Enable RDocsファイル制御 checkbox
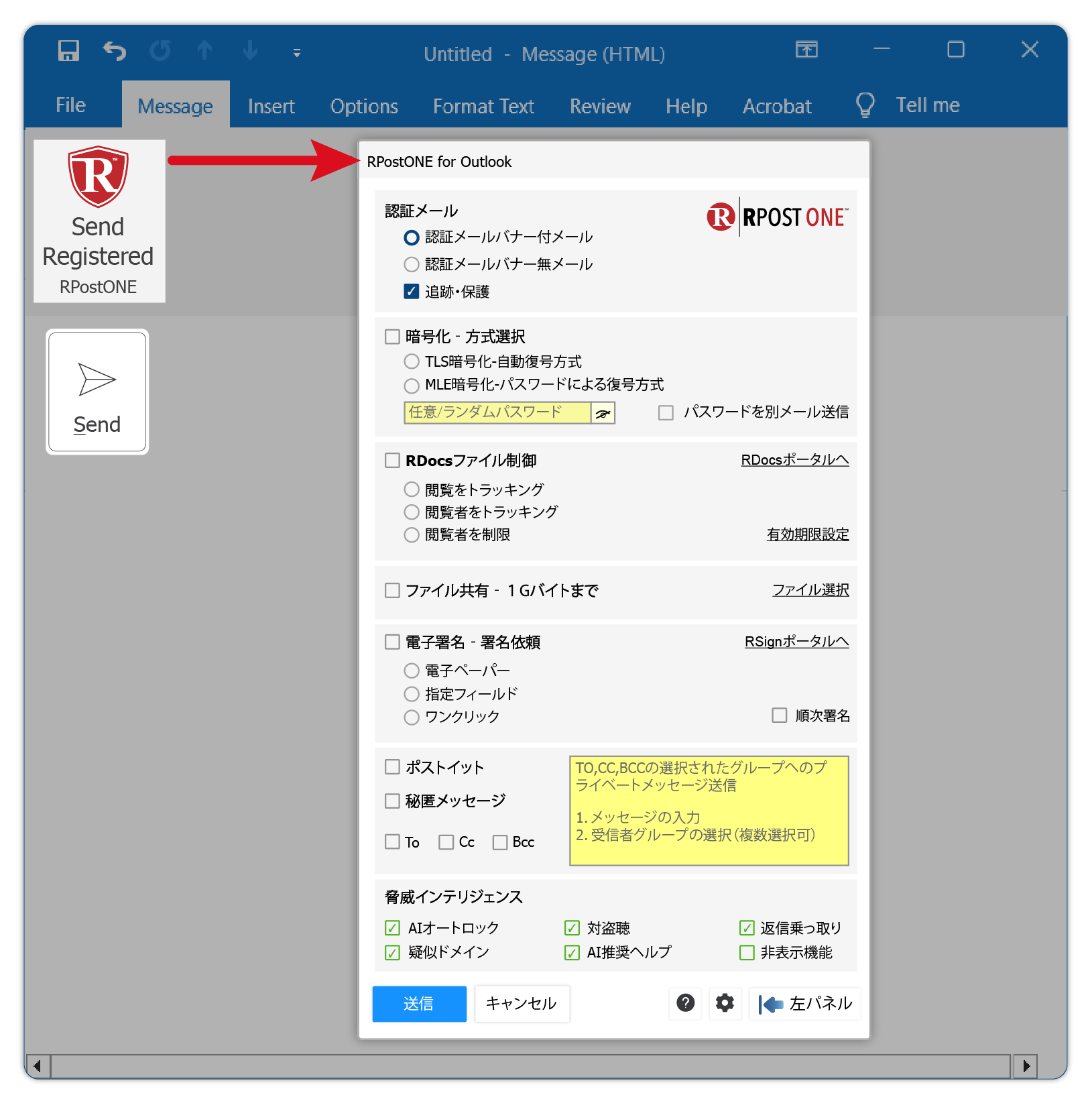 392,461
